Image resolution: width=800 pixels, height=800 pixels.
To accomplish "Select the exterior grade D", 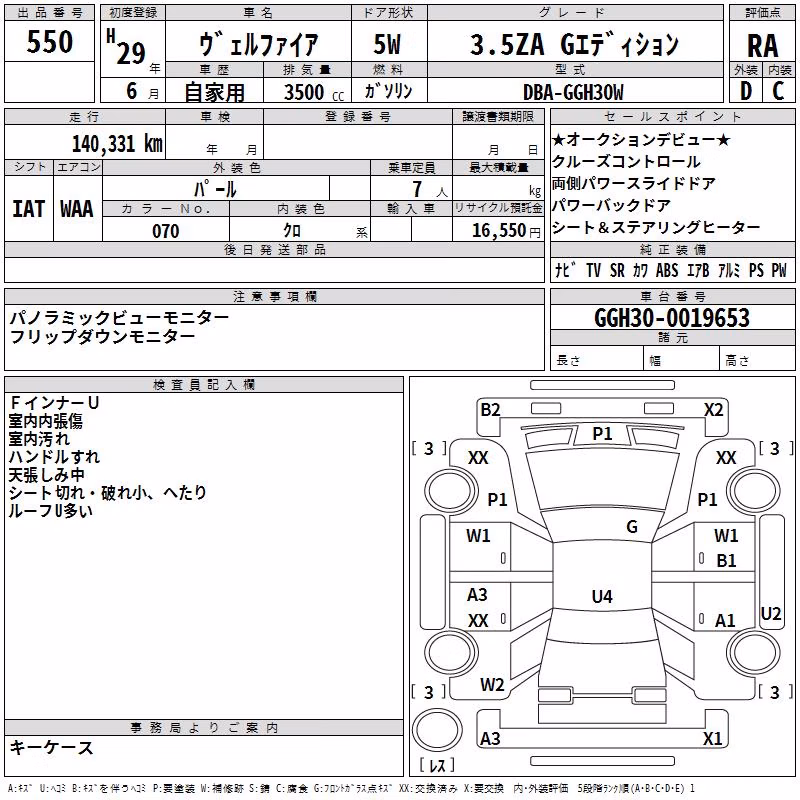I will click(x=746, y=91).
